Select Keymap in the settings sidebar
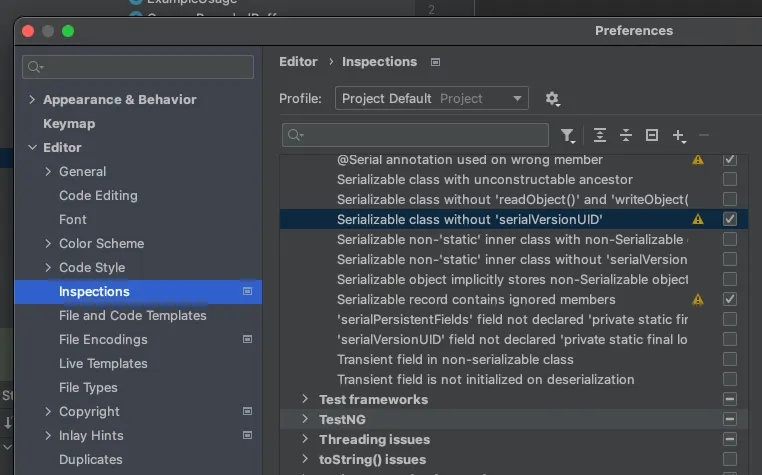 [69, 123]
